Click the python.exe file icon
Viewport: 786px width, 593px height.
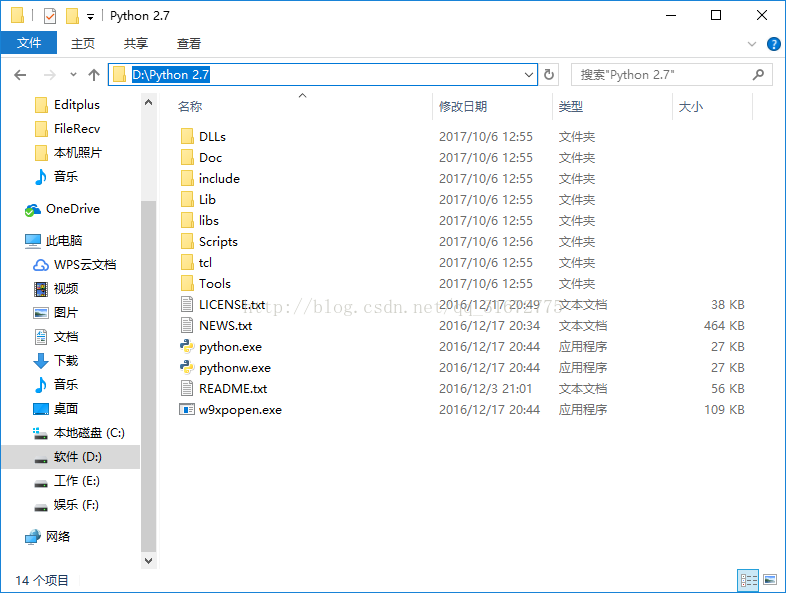point(187,347)
